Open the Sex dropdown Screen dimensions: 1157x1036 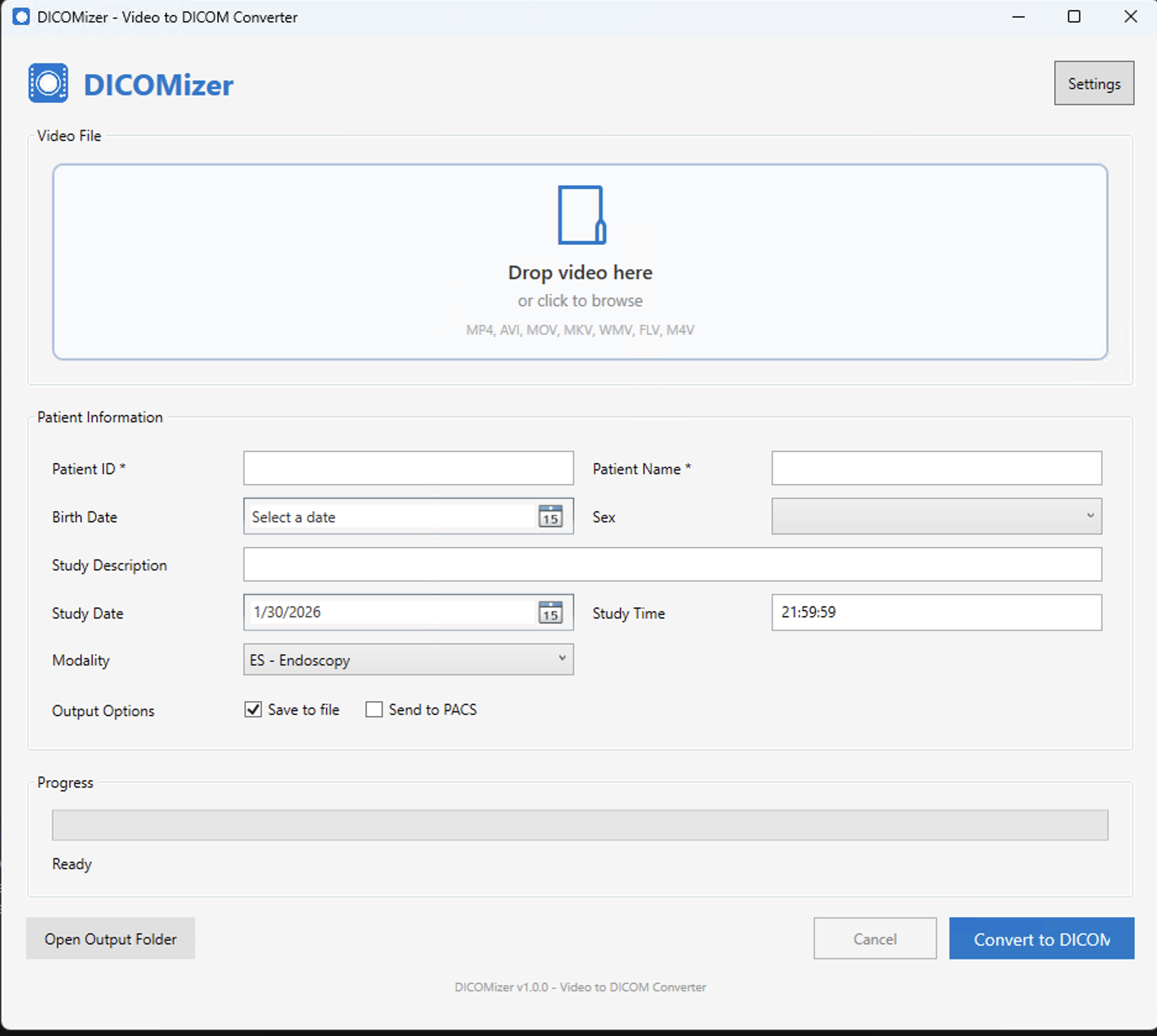pyautogui.click(x=935, y=516)
